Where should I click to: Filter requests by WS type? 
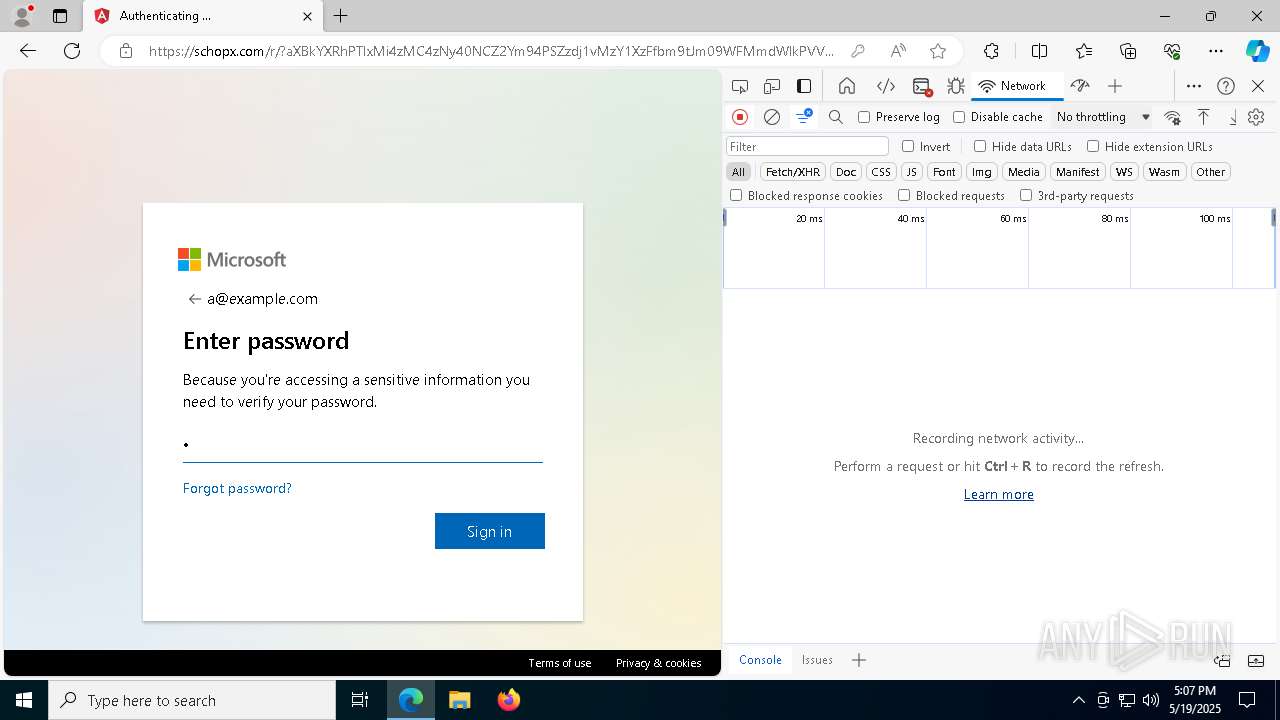coord(1124,172)
